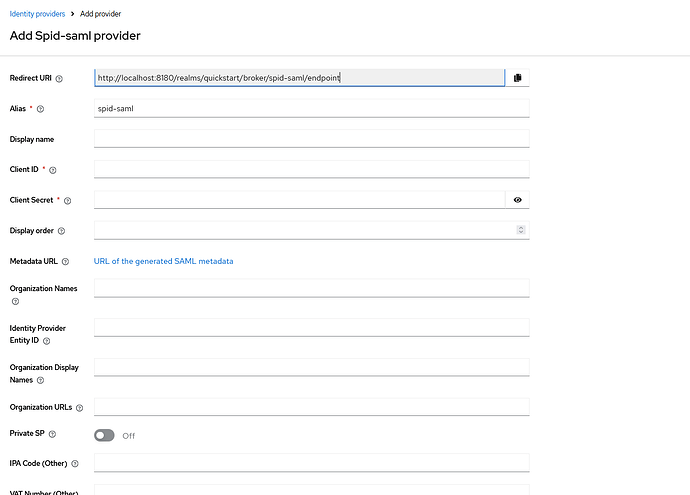Focus the Client Secret input field

pyautogui.click(x=299, y=200)
